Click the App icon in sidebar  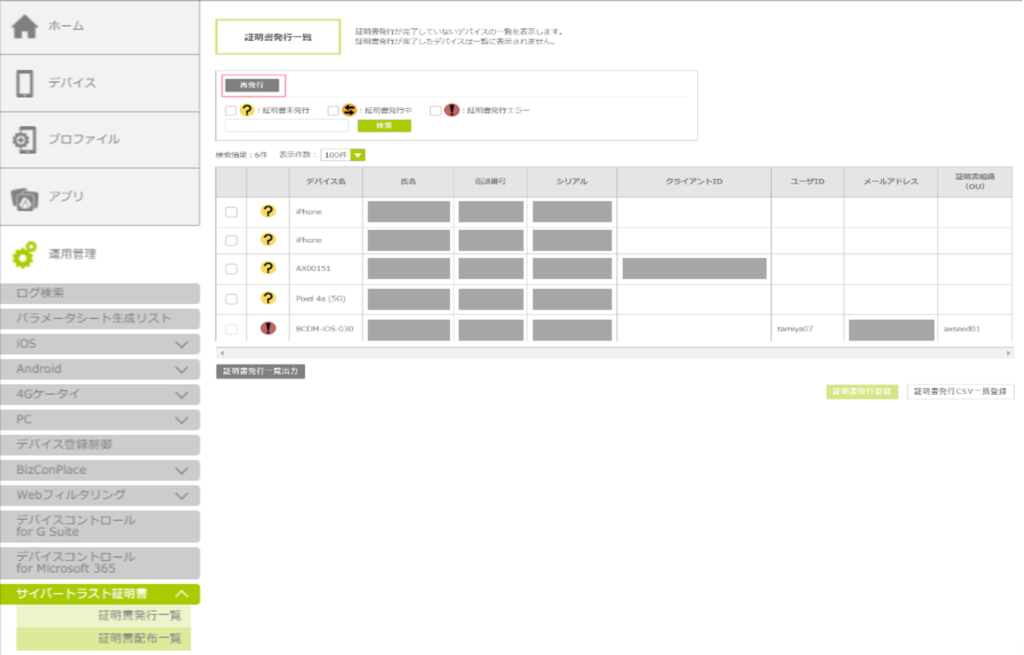[25, 198]
